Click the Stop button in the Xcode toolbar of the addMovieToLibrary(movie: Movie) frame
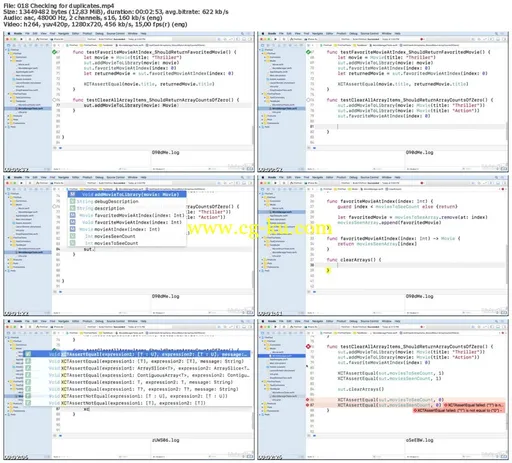512x463 pixels. coord(30,39)
